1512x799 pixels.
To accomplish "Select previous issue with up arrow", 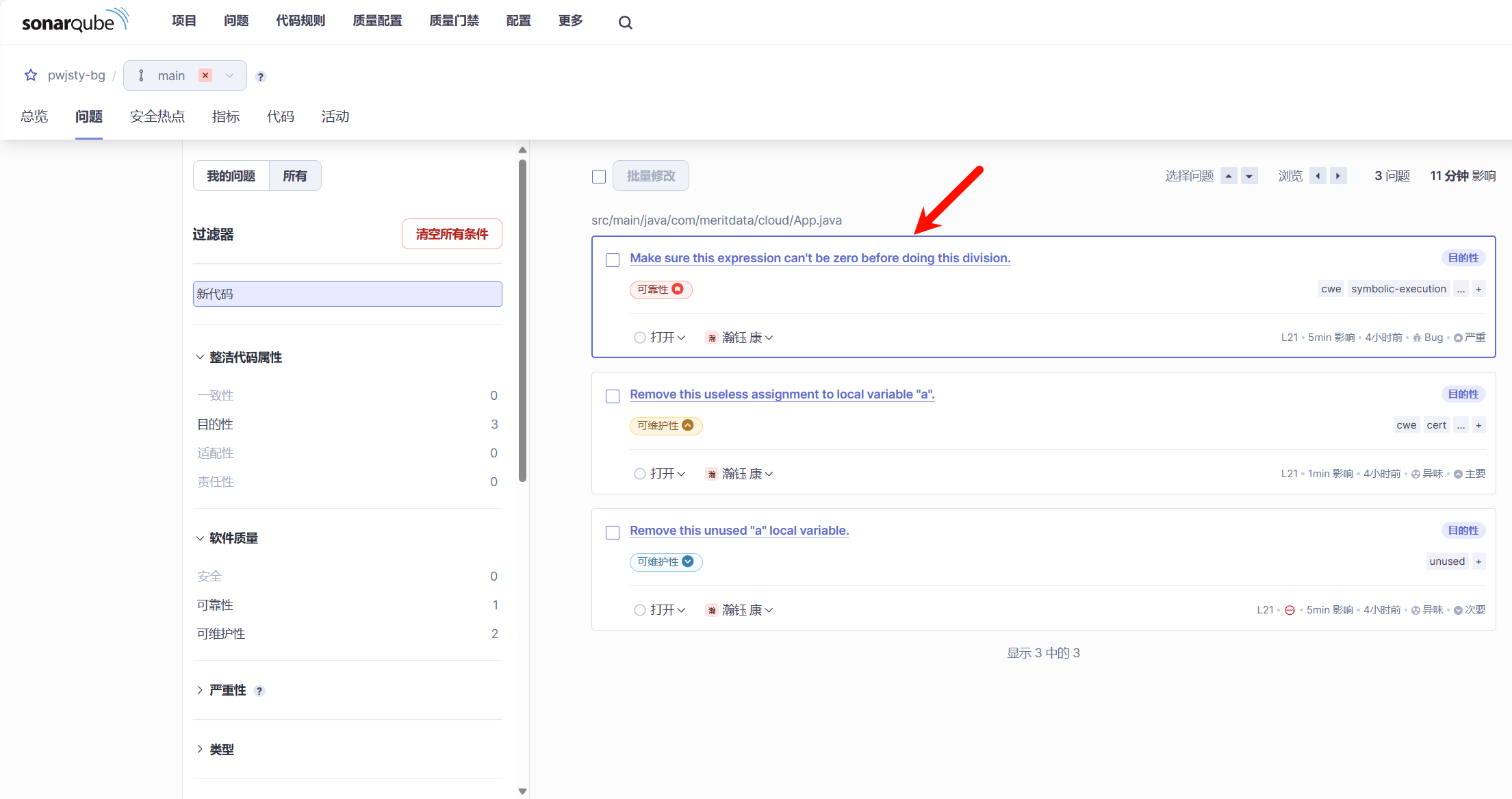I will click(x=1229, y=176).
